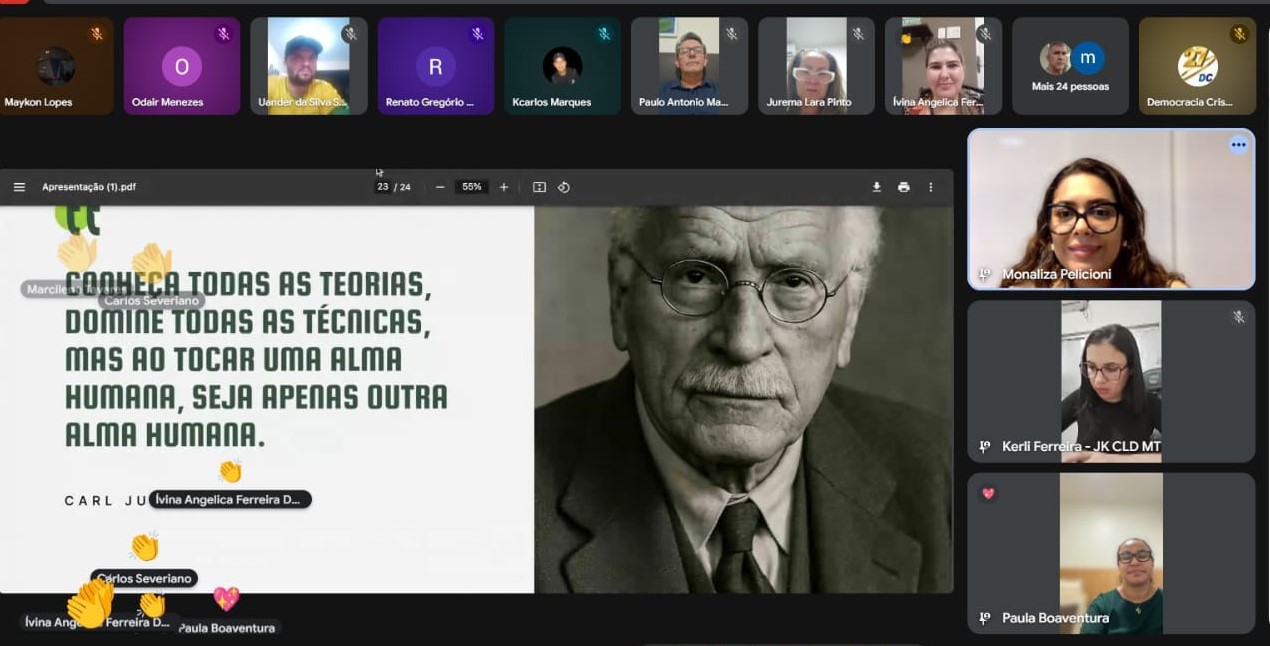Image resolution: width=1270 pixels, height=646 pixels.
Task: Open the PDF viewer sidebar menu icon
Action: point(19,187)
